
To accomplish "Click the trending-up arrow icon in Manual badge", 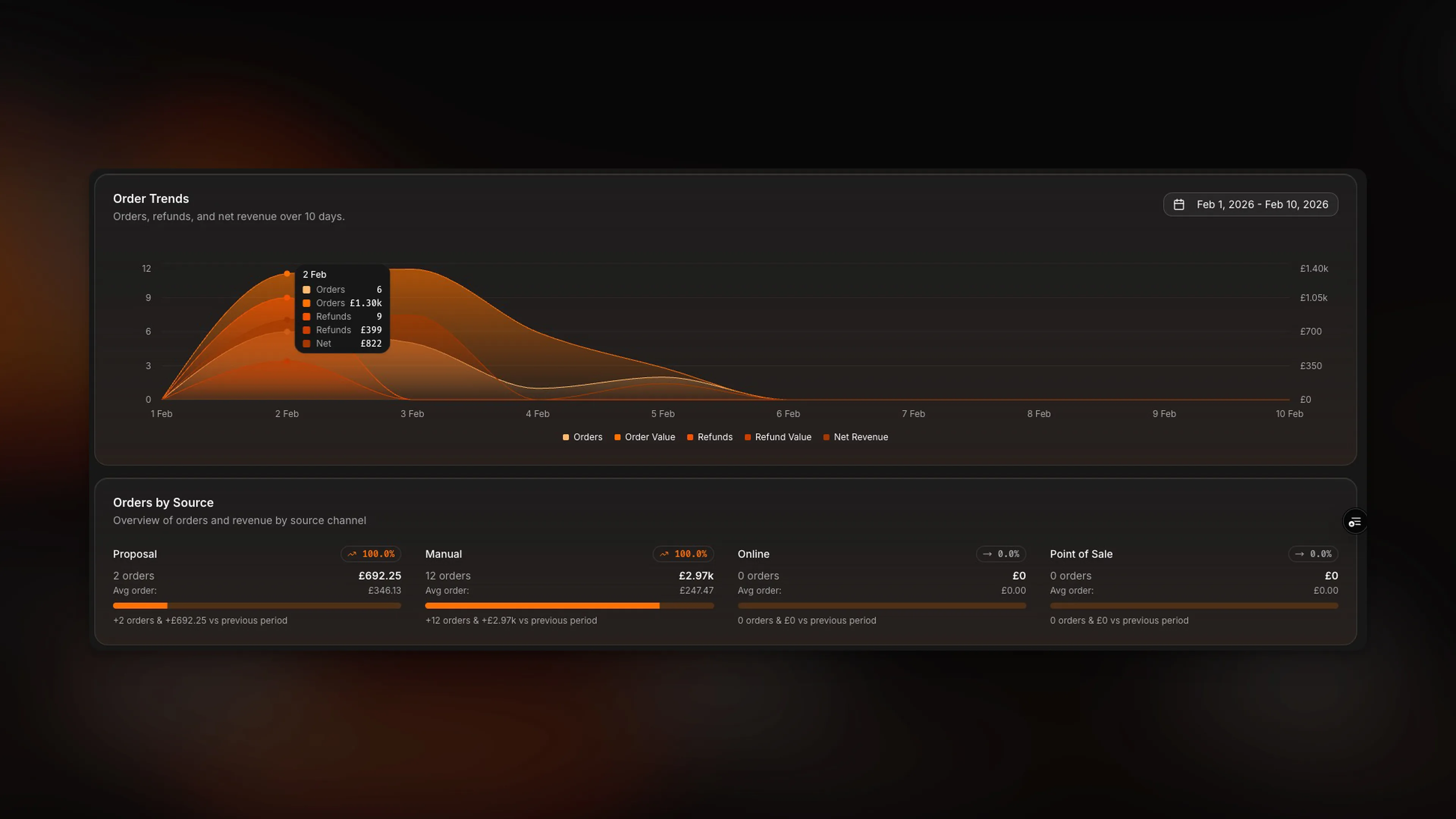I will click(664, 554).
